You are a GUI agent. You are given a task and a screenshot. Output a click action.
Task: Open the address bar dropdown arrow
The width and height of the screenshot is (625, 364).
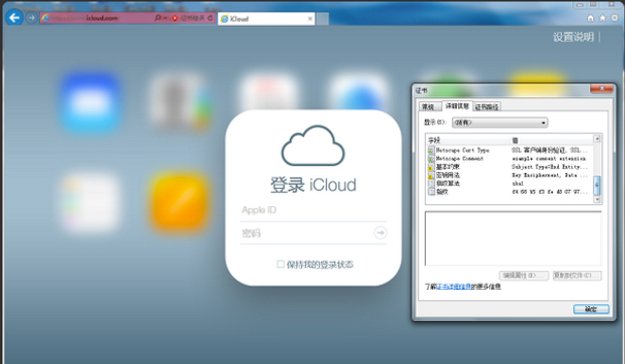[x=165, y=18]
